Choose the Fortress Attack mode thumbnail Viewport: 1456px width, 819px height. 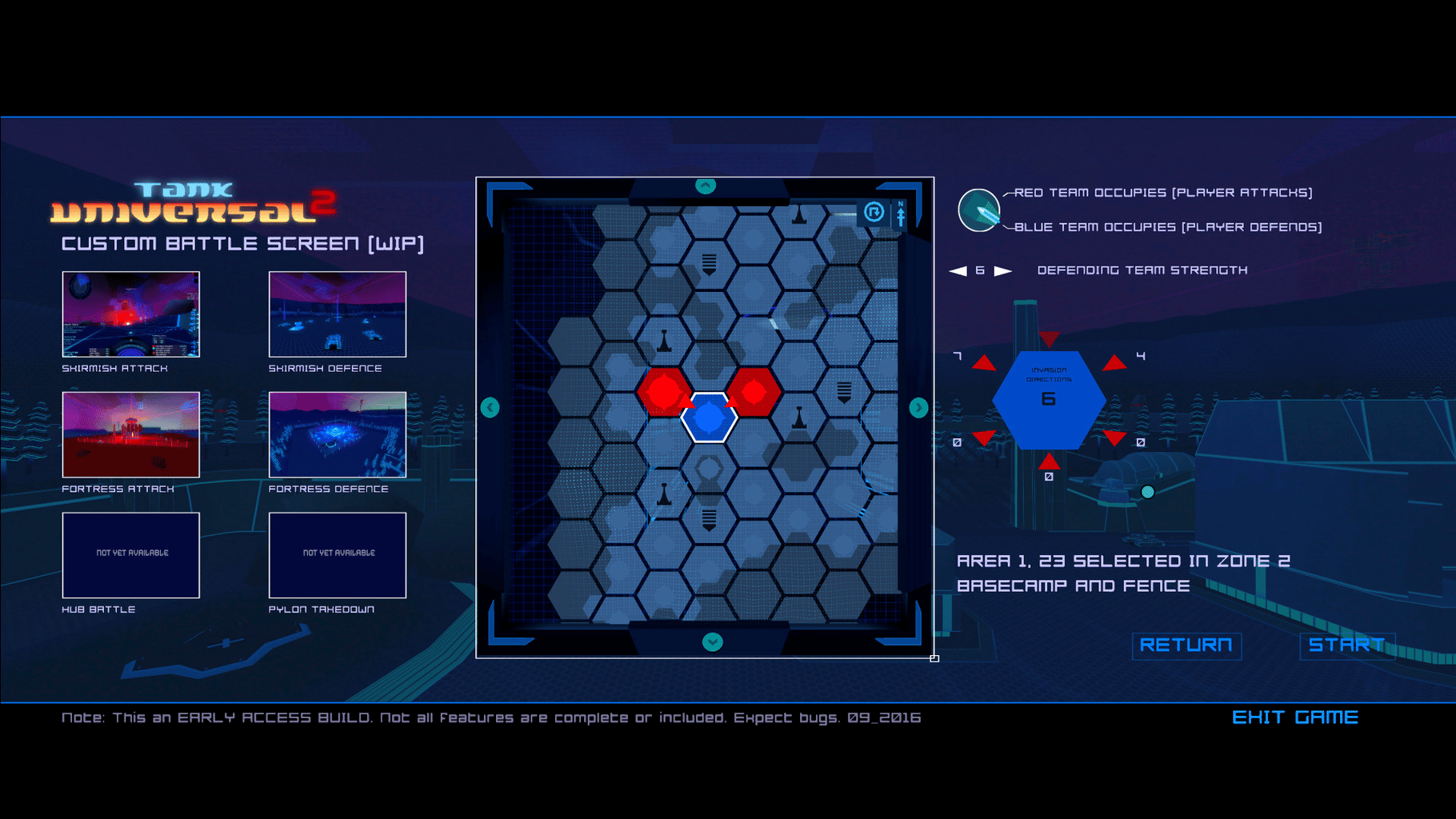click(x=131, y=434)
